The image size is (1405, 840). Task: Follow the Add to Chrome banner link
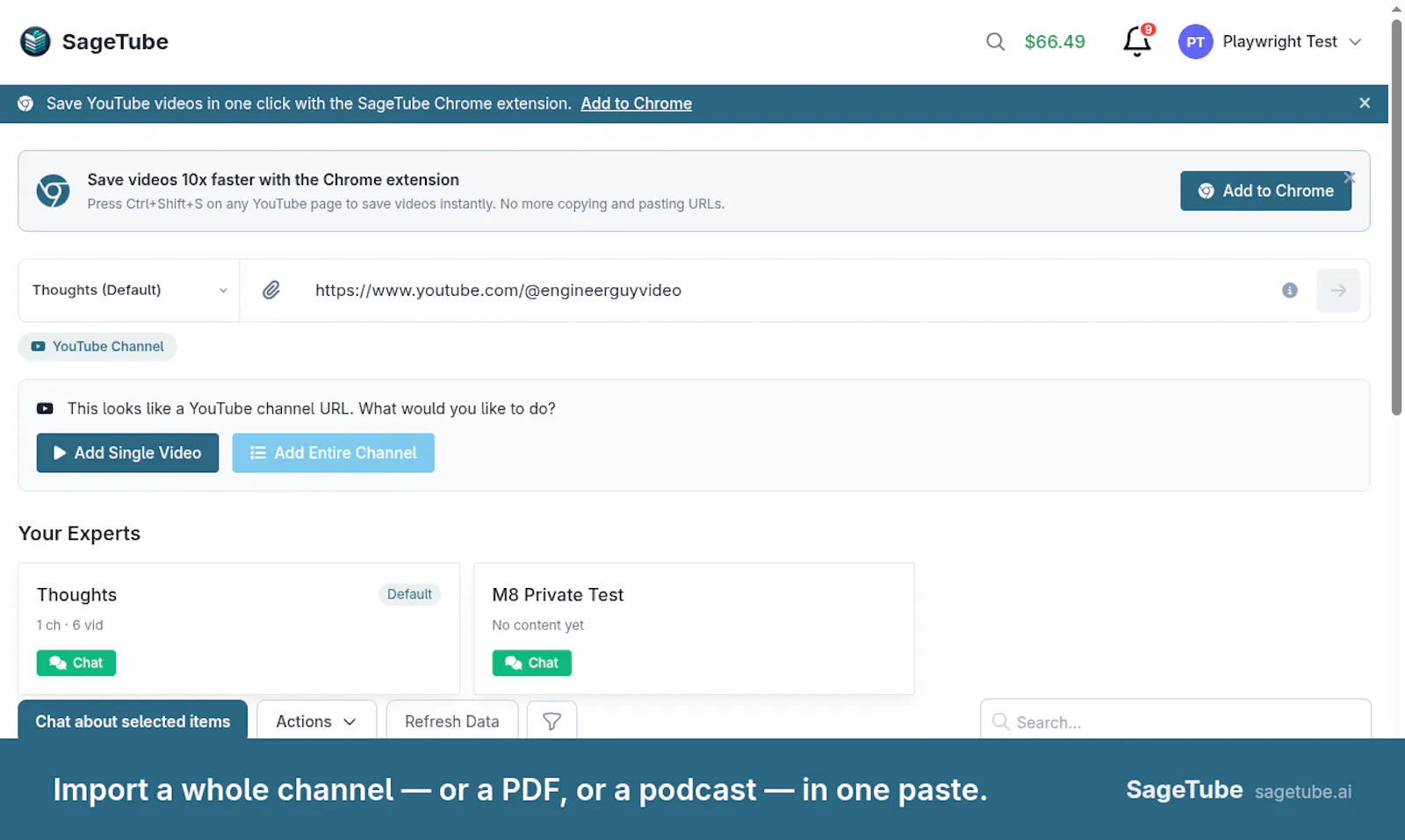636,104
